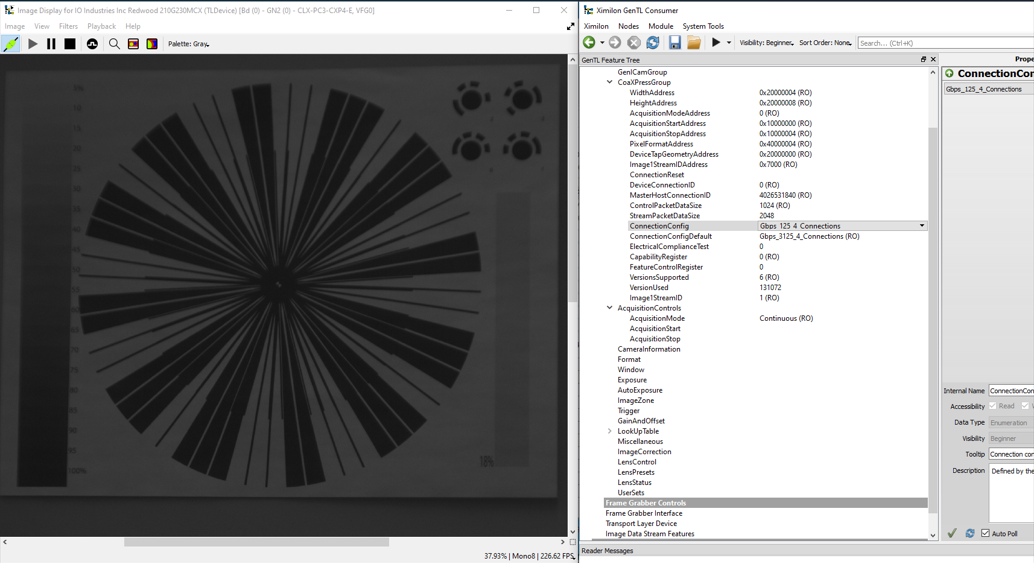Open the Nodes menu

click(628, 26)
